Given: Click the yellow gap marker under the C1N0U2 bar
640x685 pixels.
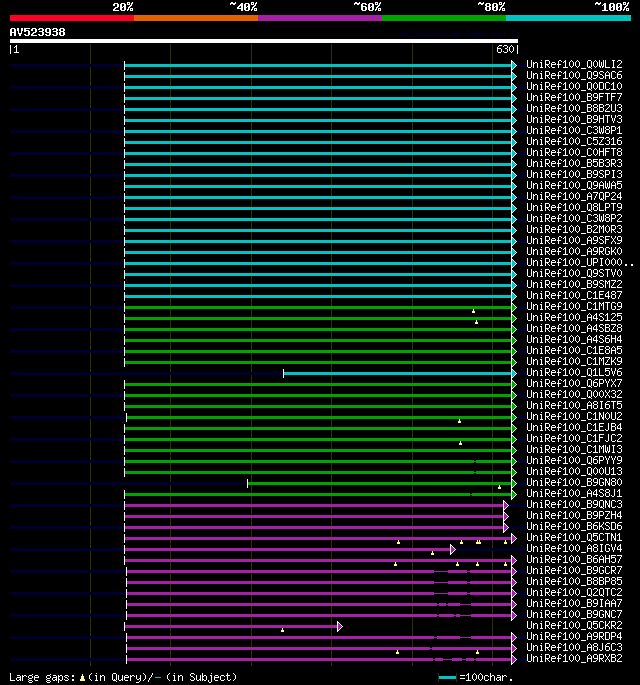Looking at the screenshot, I should (460, 421).
